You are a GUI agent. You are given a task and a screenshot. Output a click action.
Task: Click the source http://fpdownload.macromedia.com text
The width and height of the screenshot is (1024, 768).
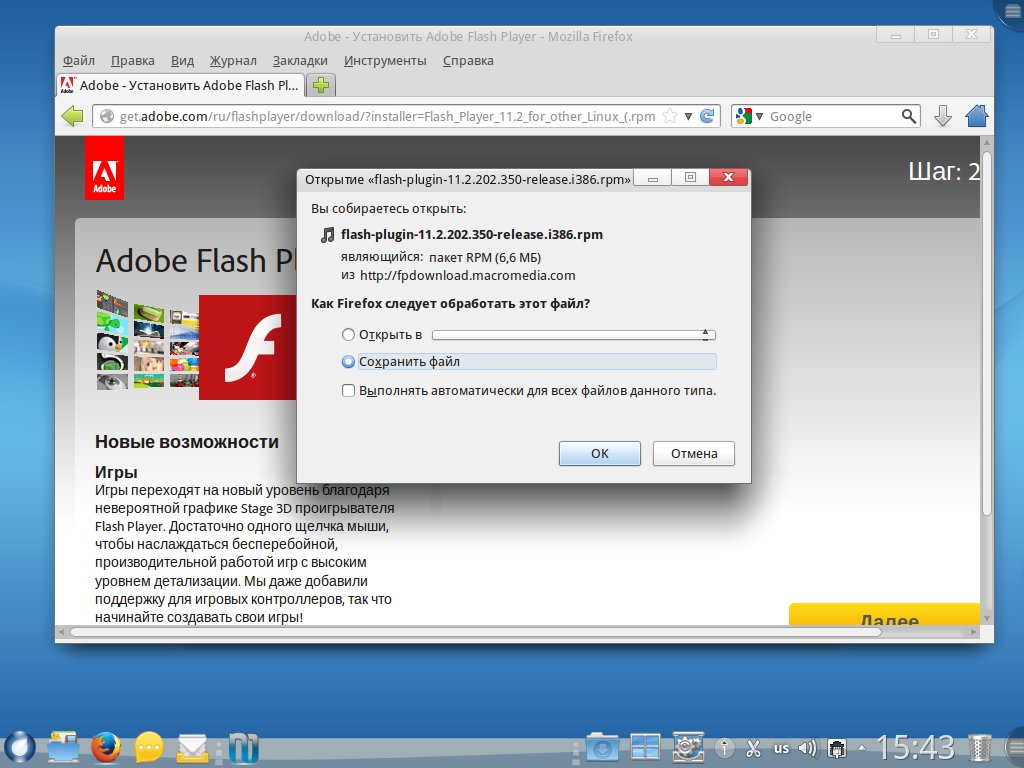click(468, 276)
